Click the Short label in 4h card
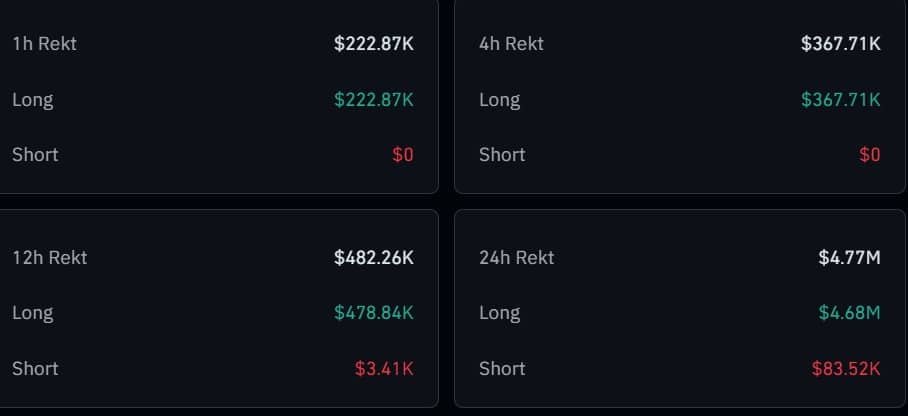 [x=502, y=155]
